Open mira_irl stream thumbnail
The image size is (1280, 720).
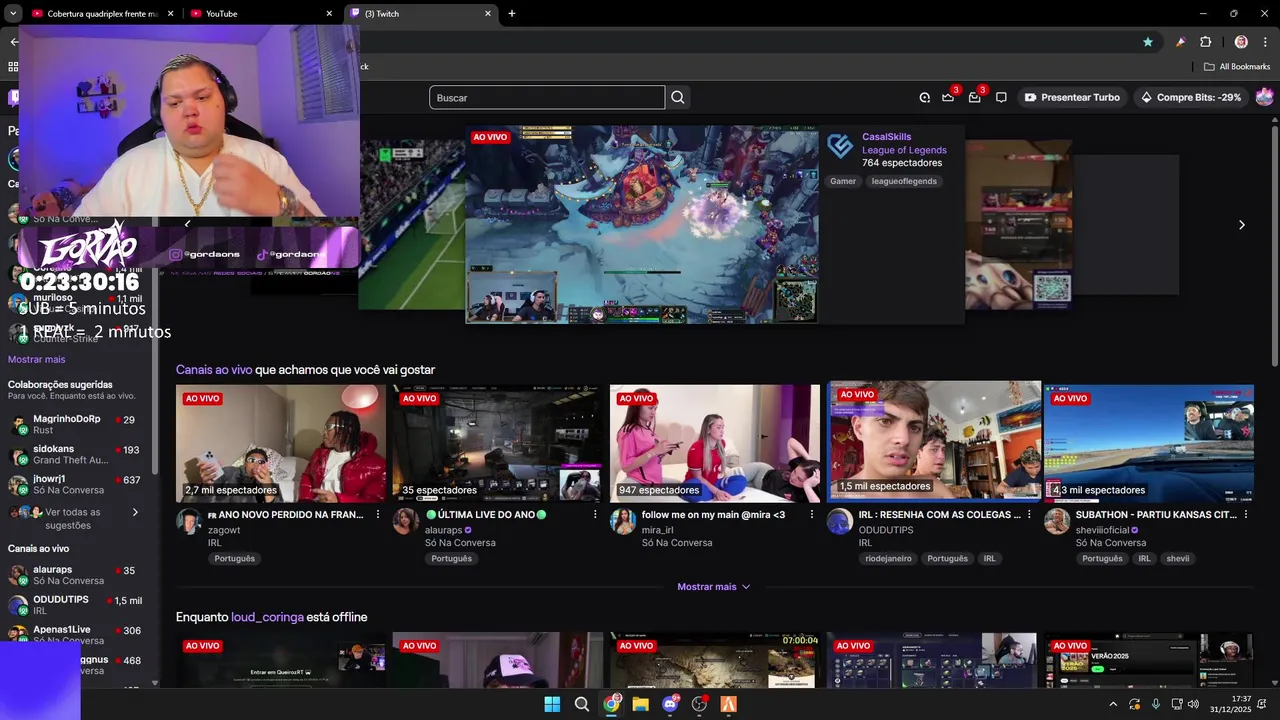[x=715, y=443]
